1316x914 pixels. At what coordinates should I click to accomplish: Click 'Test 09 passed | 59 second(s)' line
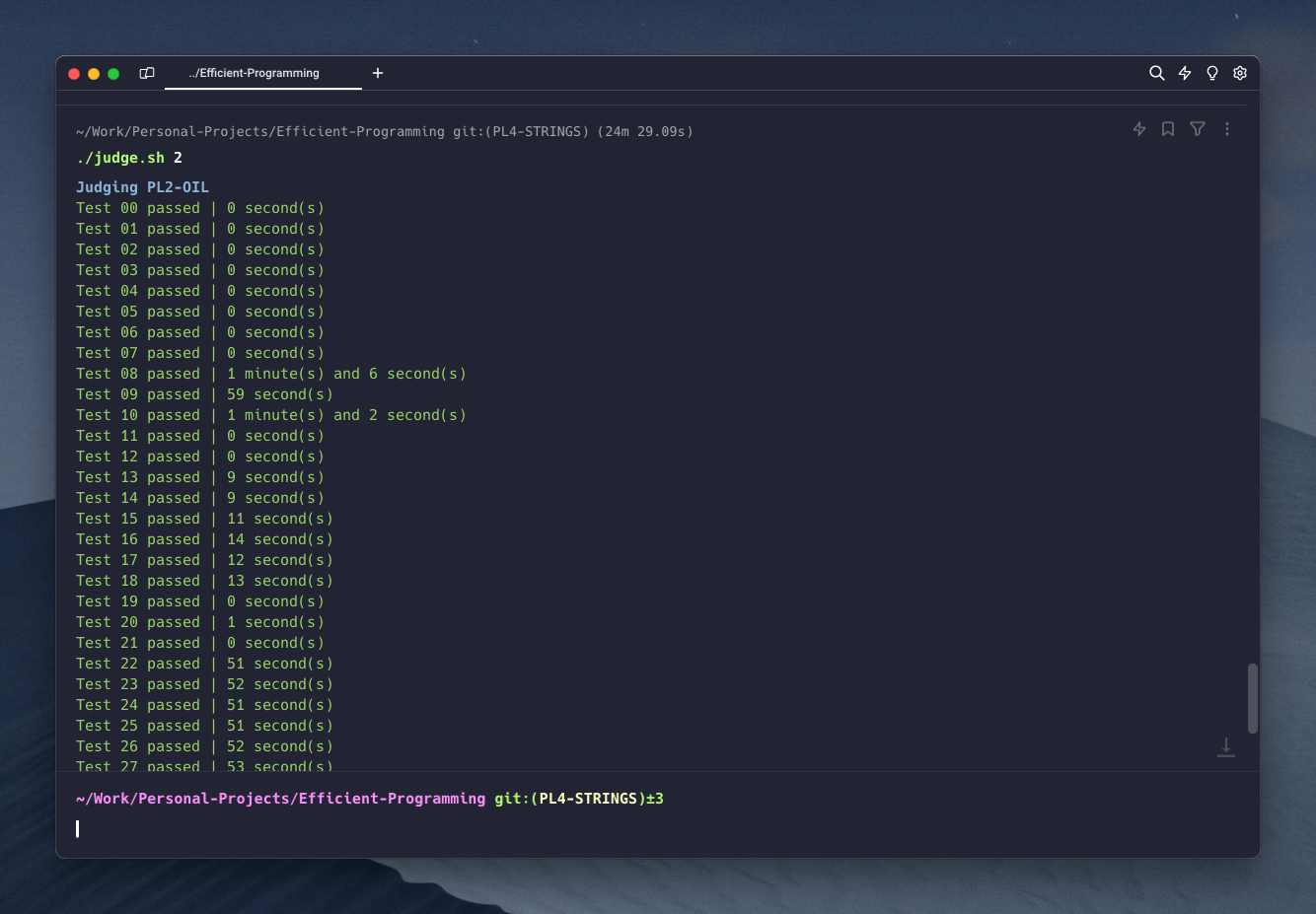[204, 394]
